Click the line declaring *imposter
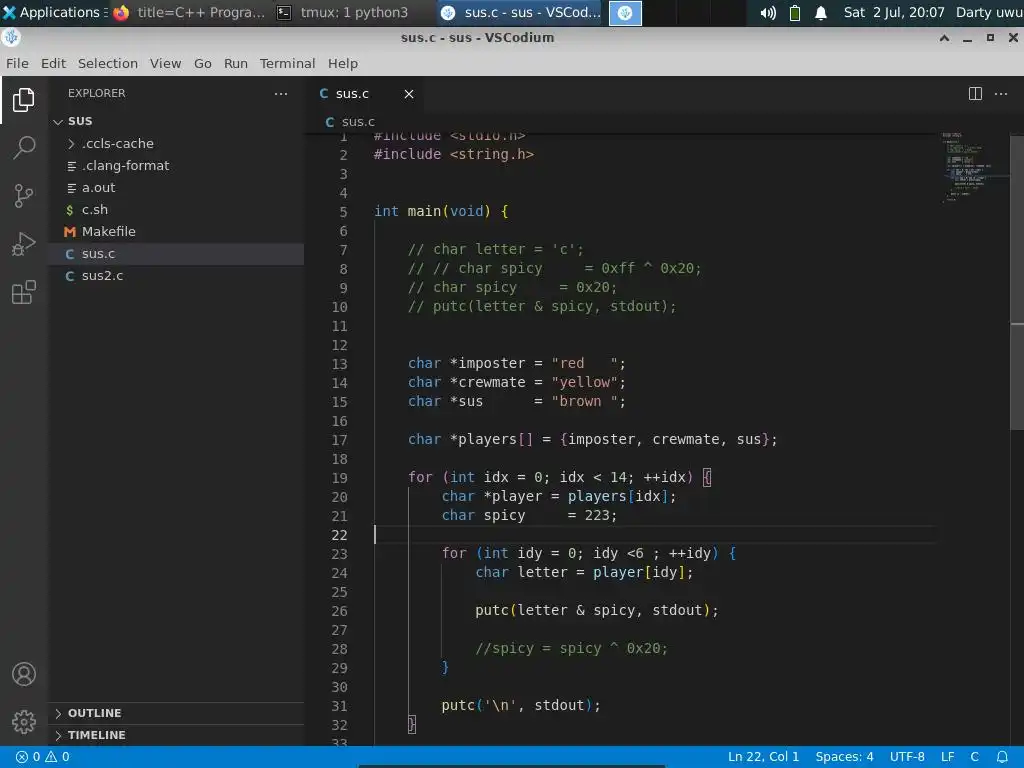The width and height of the screenshot is (1024, 768). pos(517,363)
